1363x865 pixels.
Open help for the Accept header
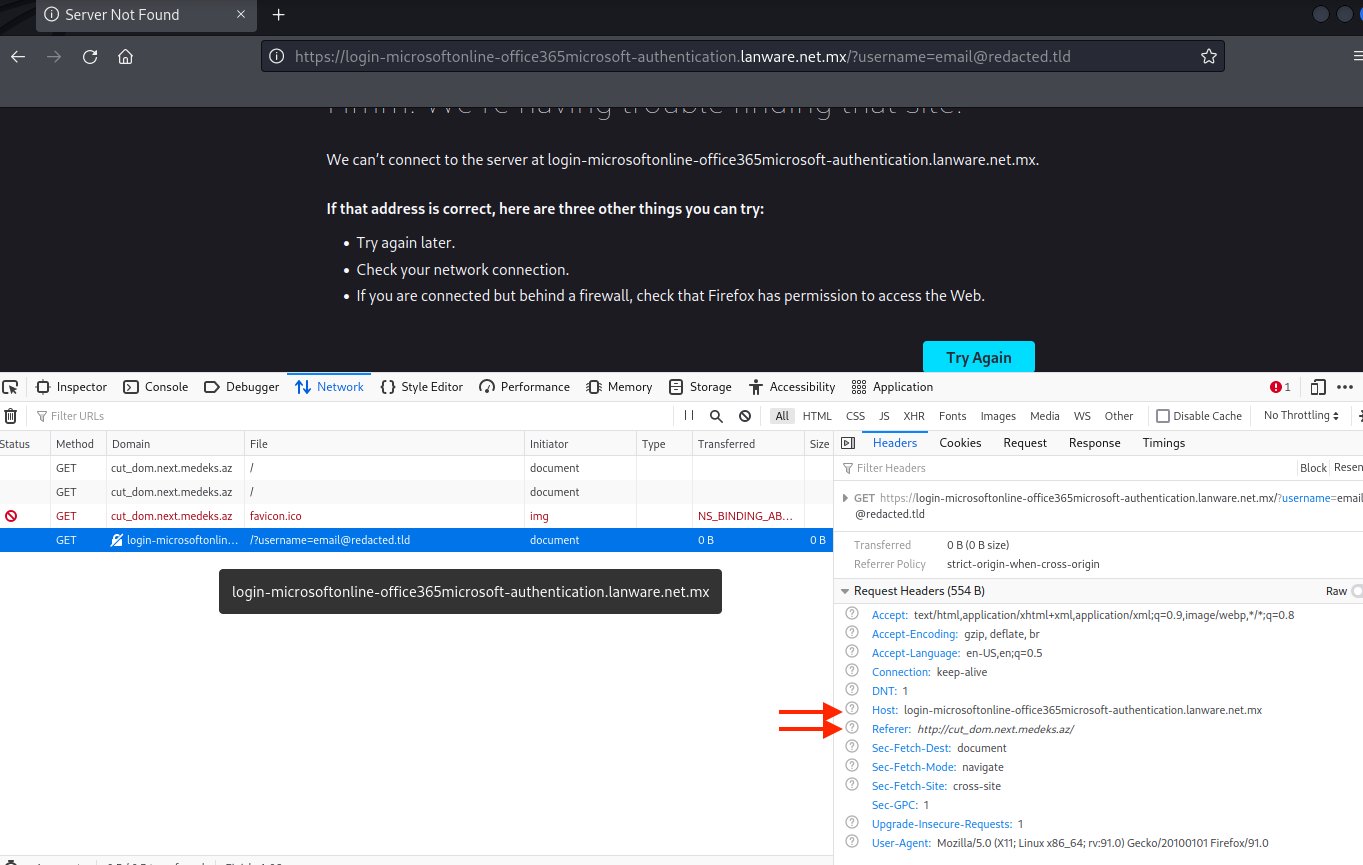[852, 614]
